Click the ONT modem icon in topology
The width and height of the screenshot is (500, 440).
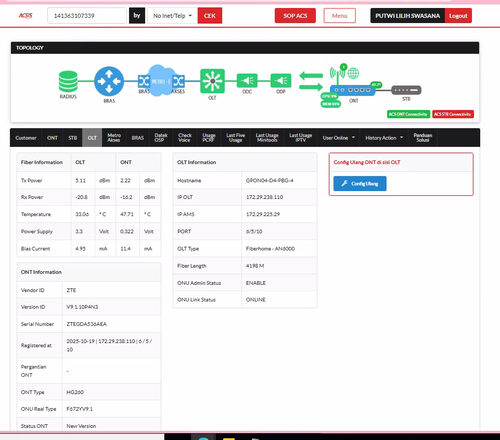(352, 90)
